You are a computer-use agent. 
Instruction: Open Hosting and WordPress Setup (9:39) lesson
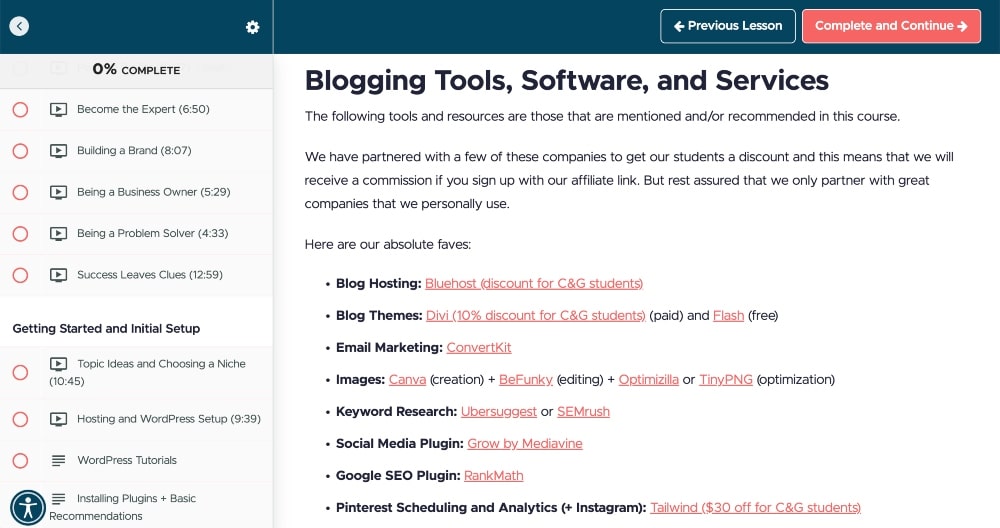[168, 419]
